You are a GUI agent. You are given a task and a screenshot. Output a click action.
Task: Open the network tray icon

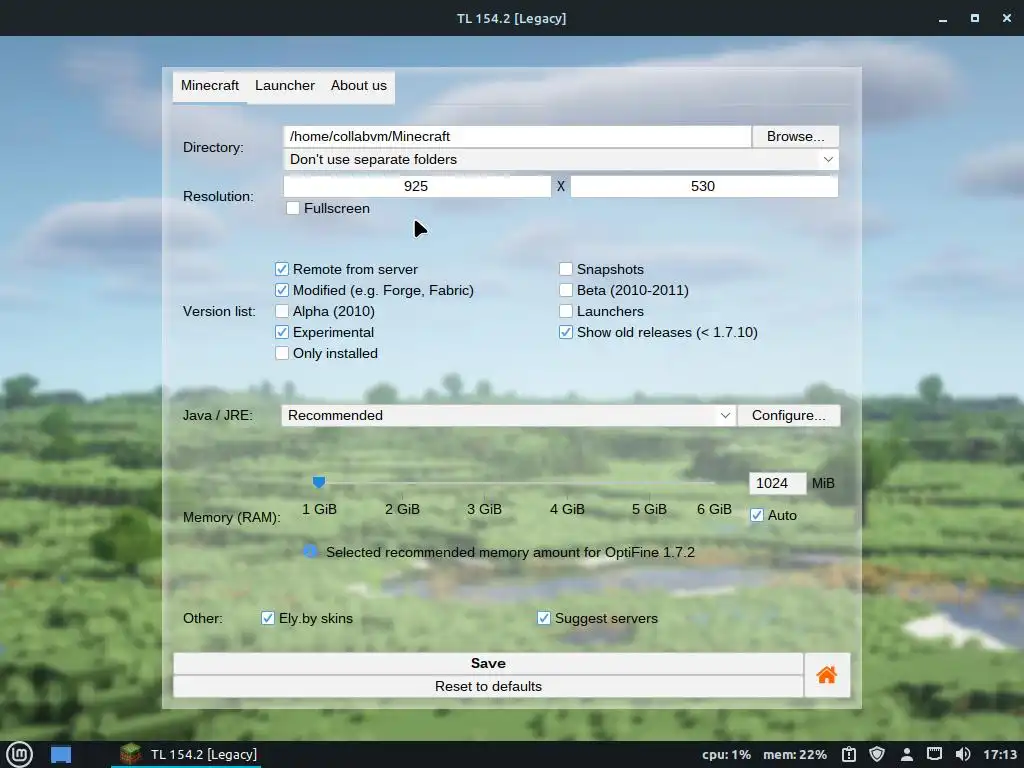(935, 754)
